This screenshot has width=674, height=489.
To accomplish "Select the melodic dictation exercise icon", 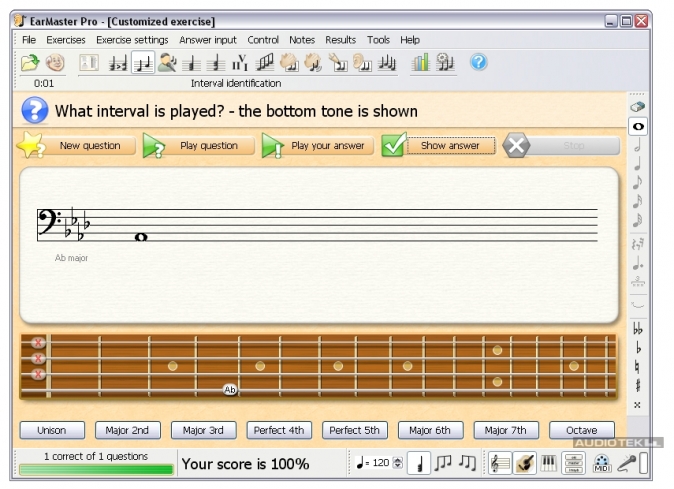I will [x=387, y=63].
